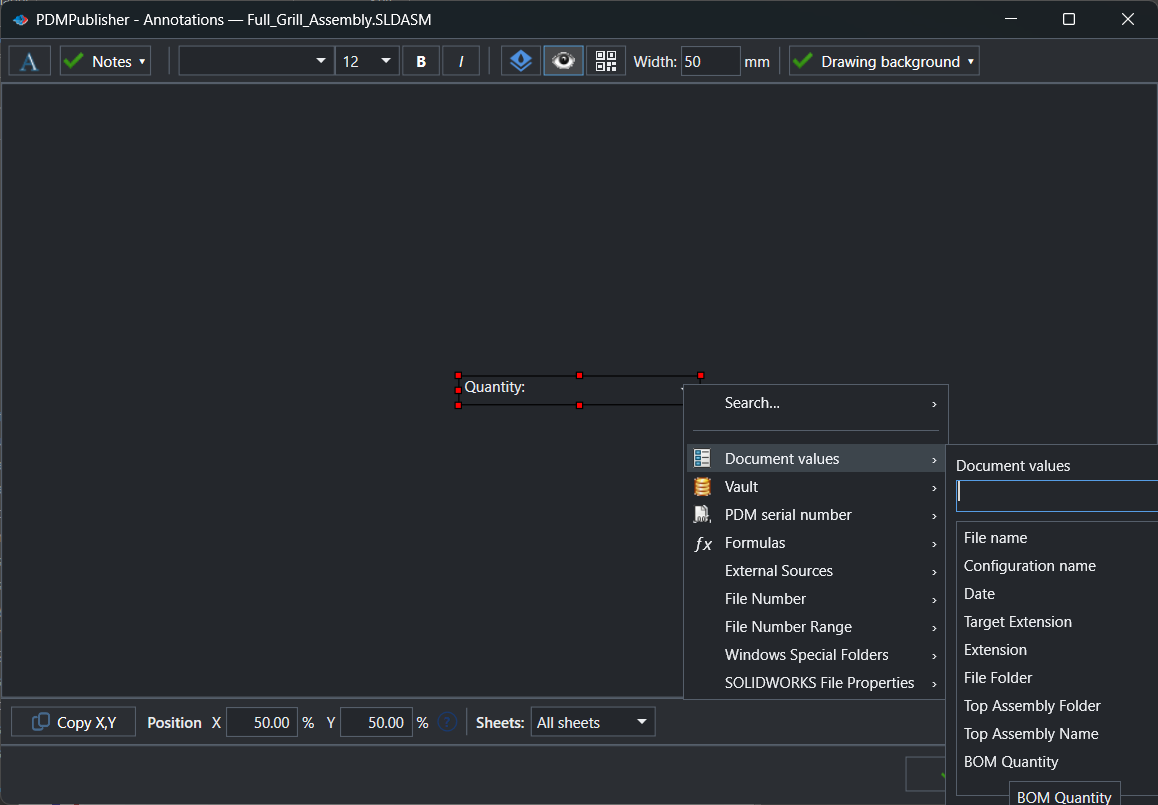This screenshot has width=1158, height=805.
Task: Open SOLIDWORKS File Properties submenu
Action: coord(815,683)
